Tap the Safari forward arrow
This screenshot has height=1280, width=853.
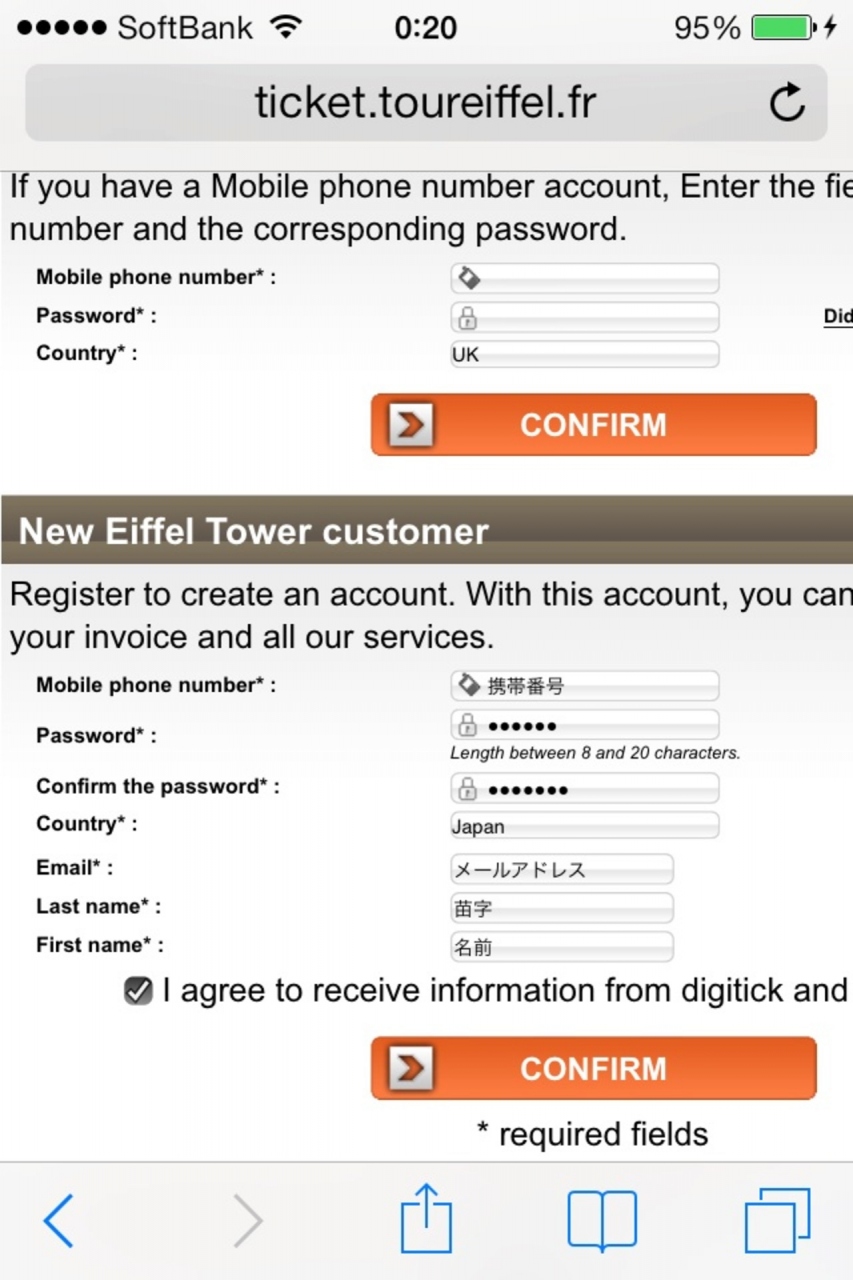click(x=248, y=1220)
